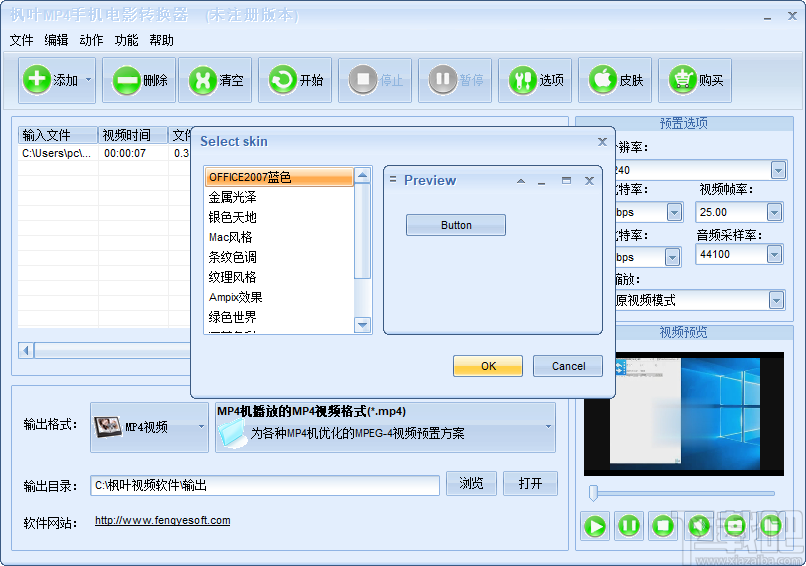
Task: Start conversion with 开始 button
Action: pos(296,80)
